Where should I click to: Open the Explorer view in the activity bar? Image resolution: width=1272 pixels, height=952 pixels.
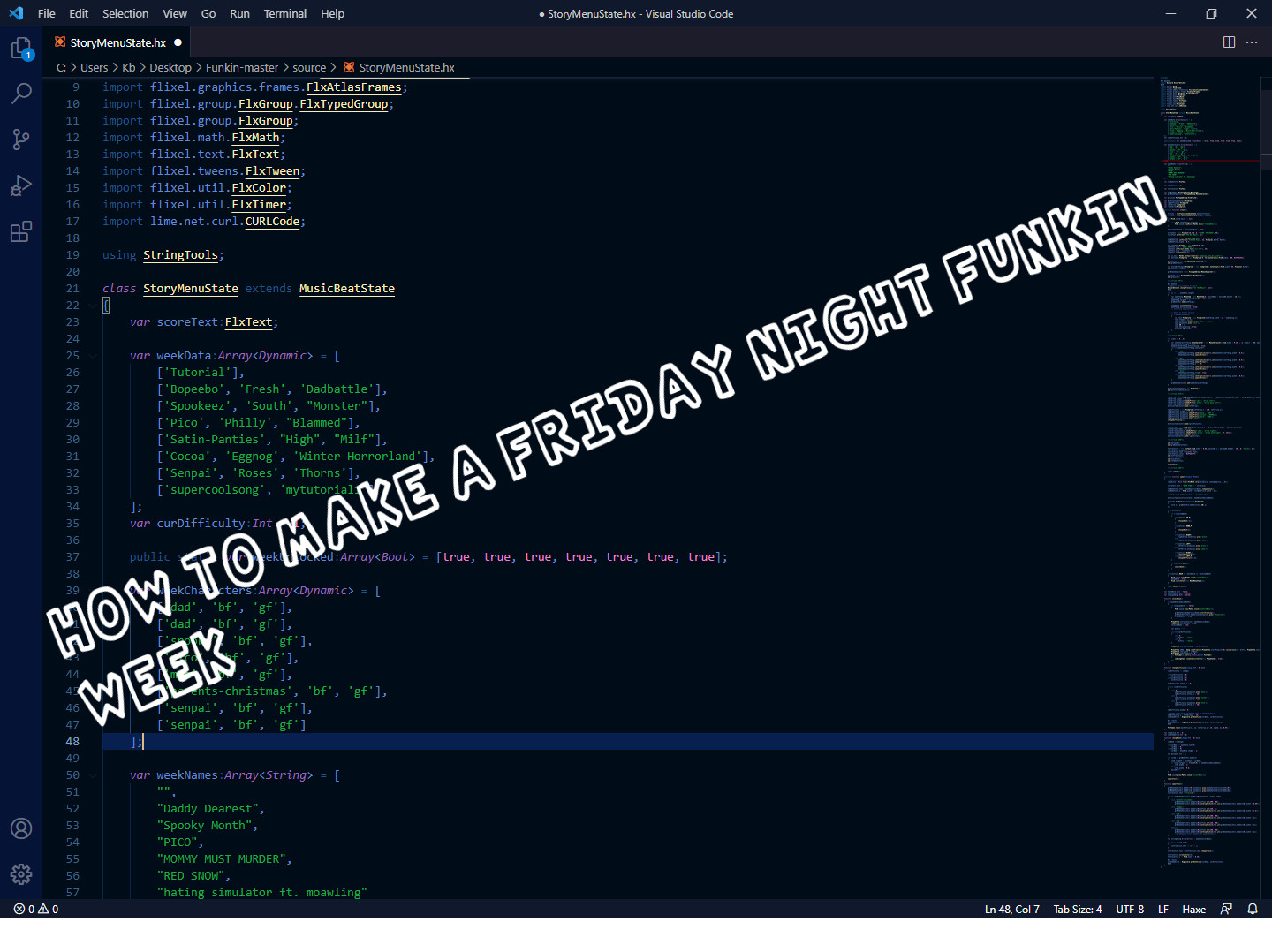pos(21,49)
